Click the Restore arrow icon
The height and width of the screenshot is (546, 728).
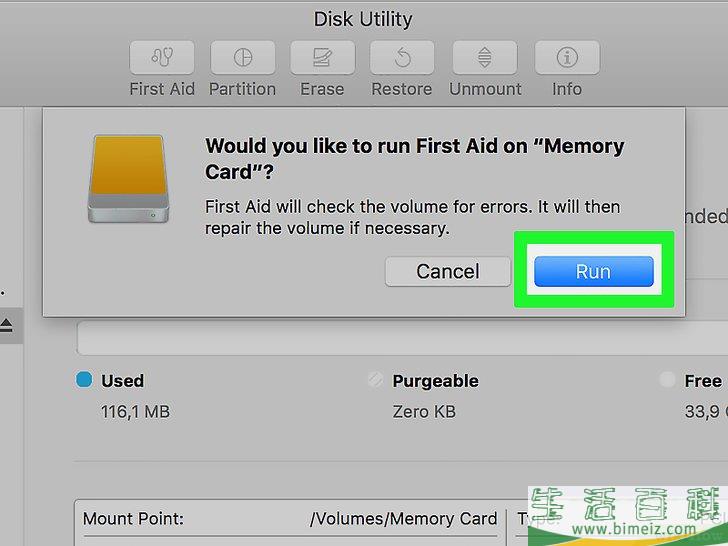(402, 57)
